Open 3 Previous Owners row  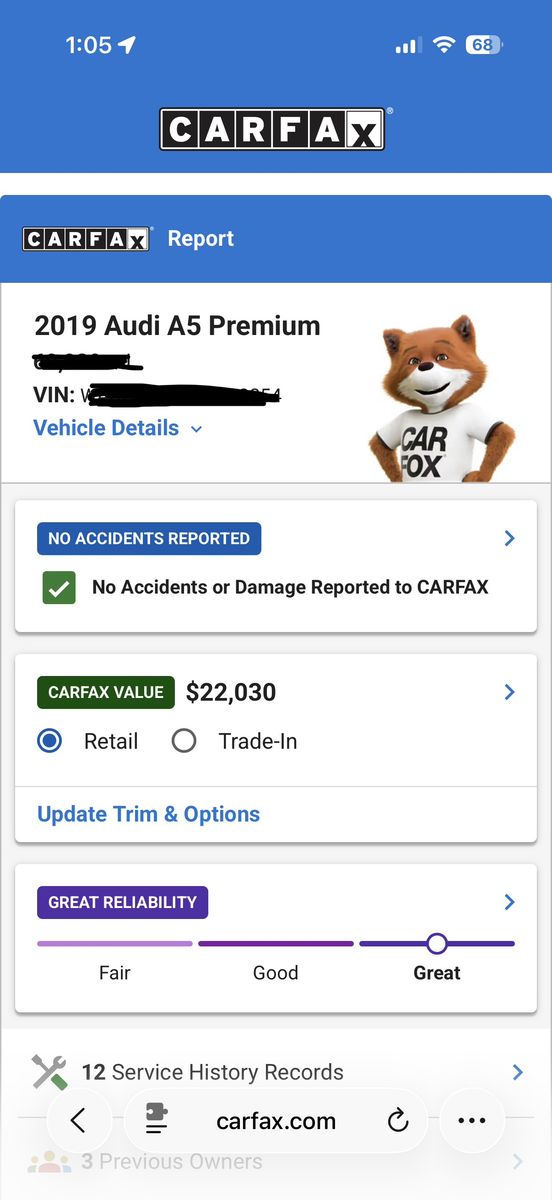click(x=276, y=1162)
